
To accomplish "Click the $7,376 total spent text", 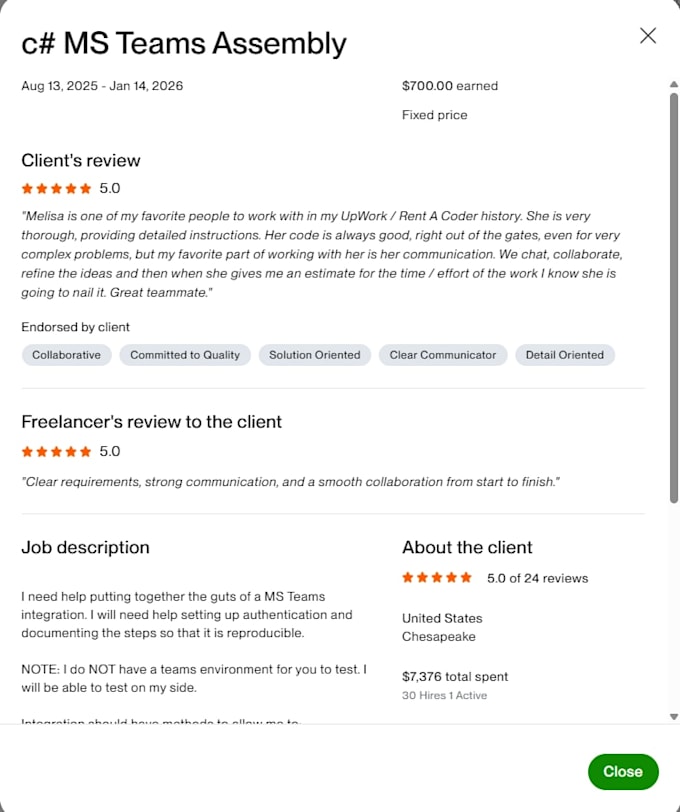I will coord(455,677).
